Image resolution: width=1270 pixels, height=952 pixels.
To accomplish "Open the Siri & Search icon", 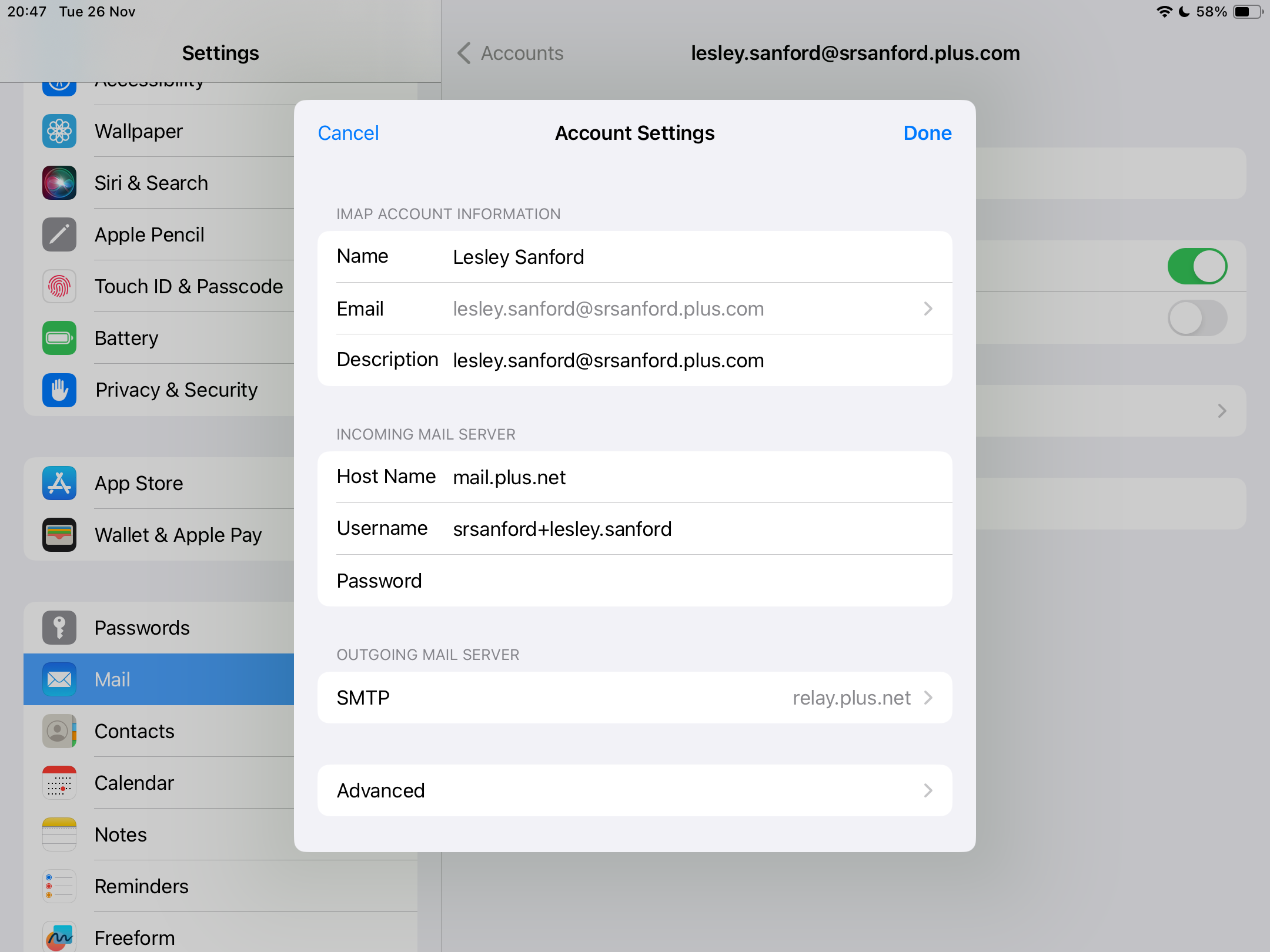I will (59, 183).
